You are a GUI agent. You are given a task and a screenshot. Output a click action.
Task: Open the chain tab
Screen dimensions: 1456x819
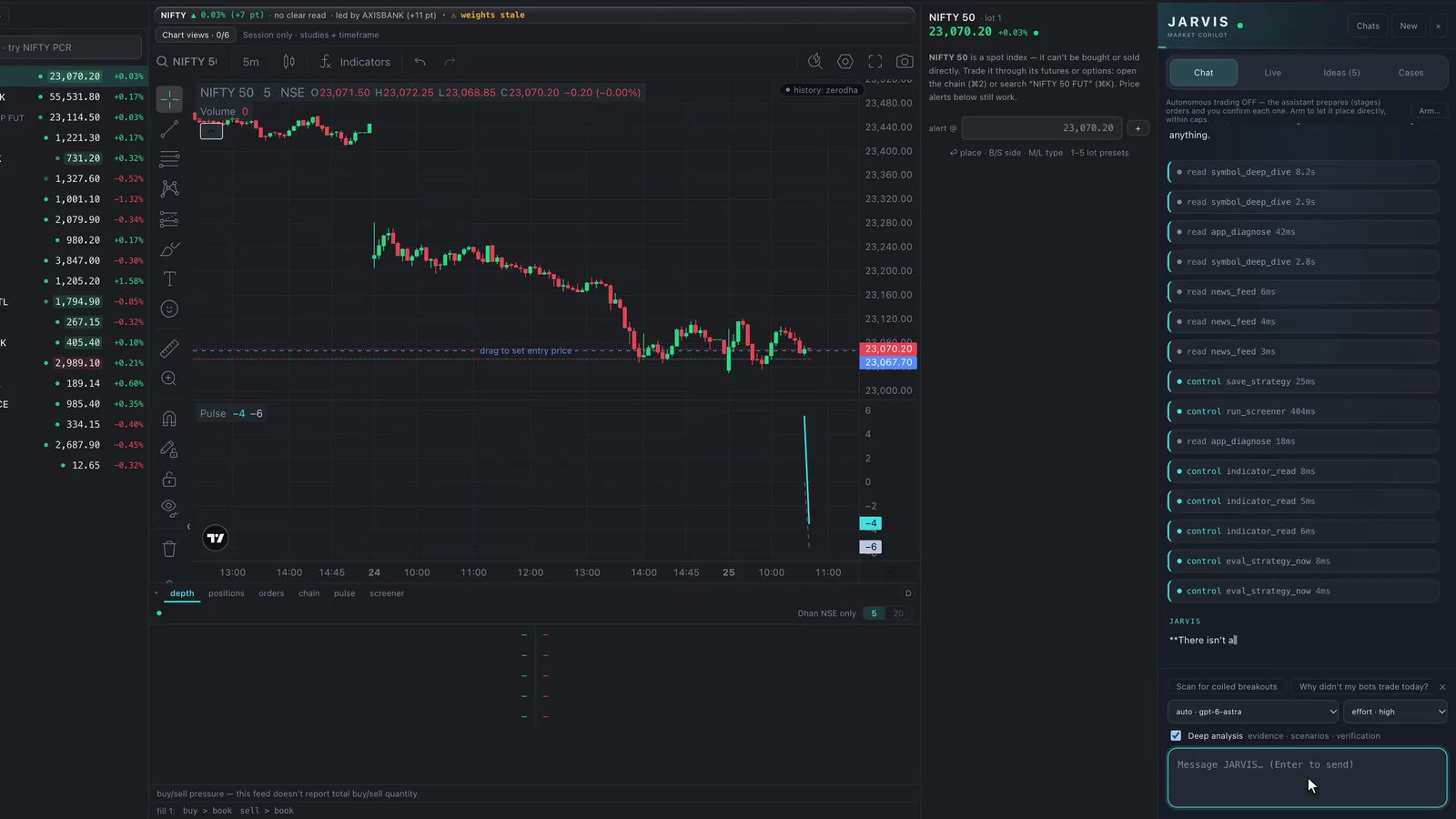coord(309,593)
